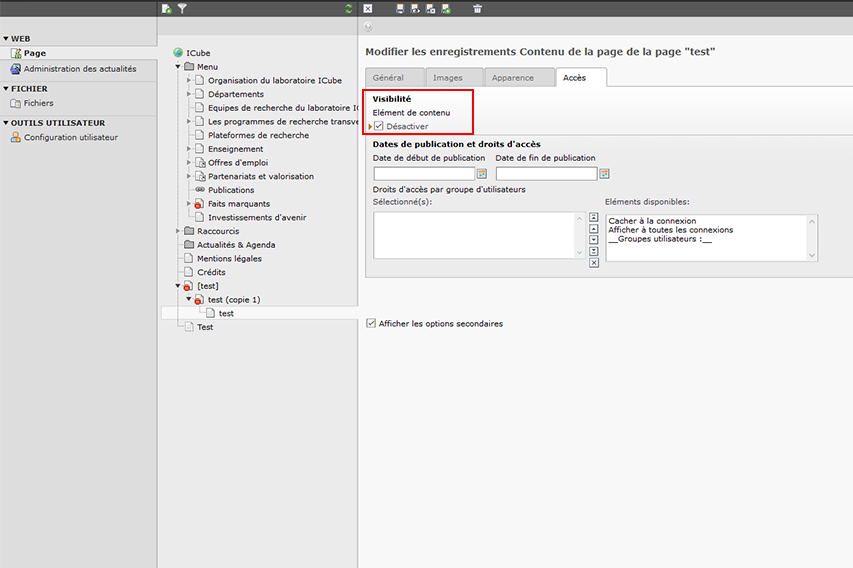
Task: Switch to the Général tab
Action: [x=394, y=77]
